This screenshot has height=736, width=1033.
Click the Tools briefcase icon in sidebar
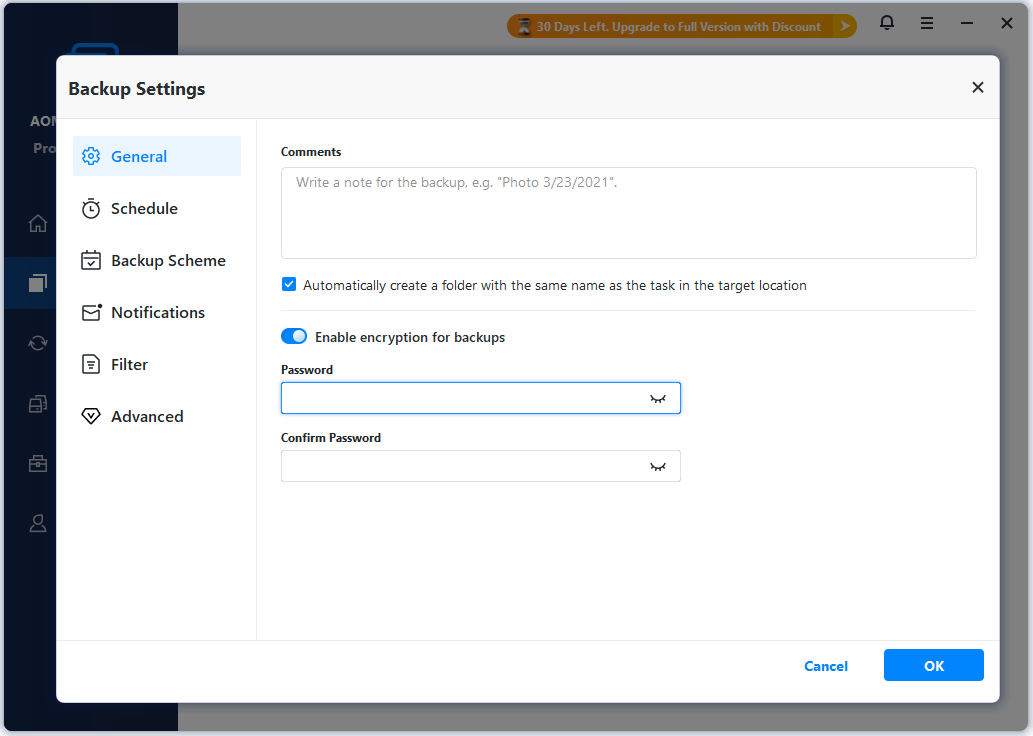[38, 464]
